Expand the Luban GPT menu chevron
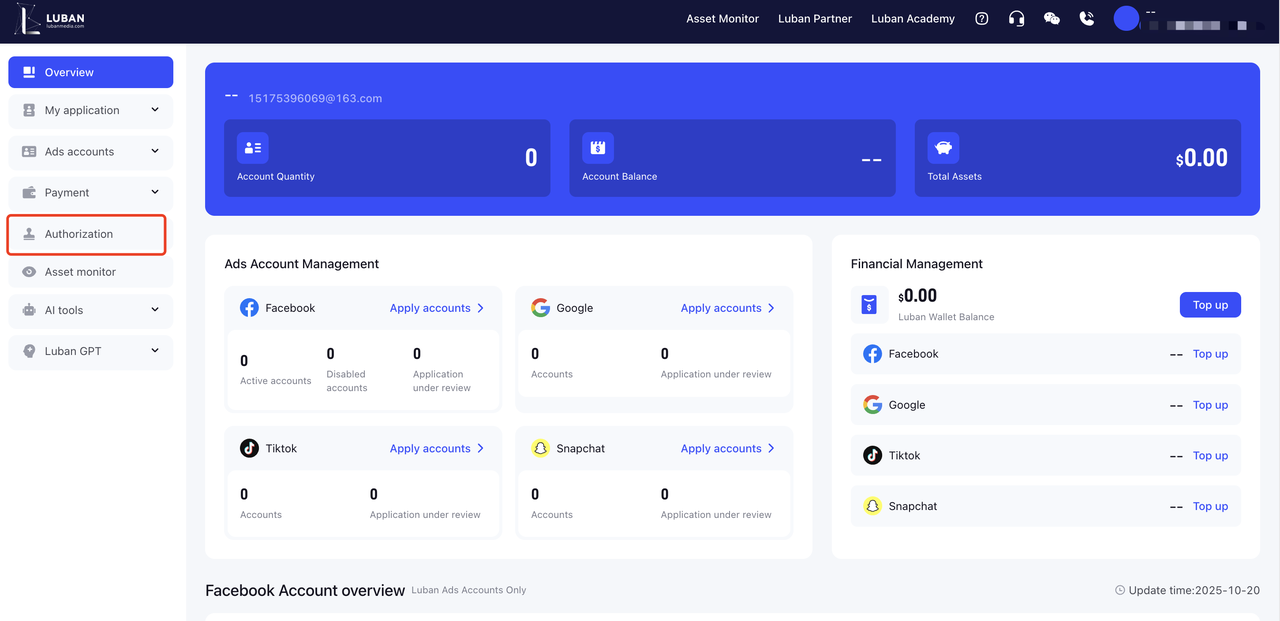 155,351
